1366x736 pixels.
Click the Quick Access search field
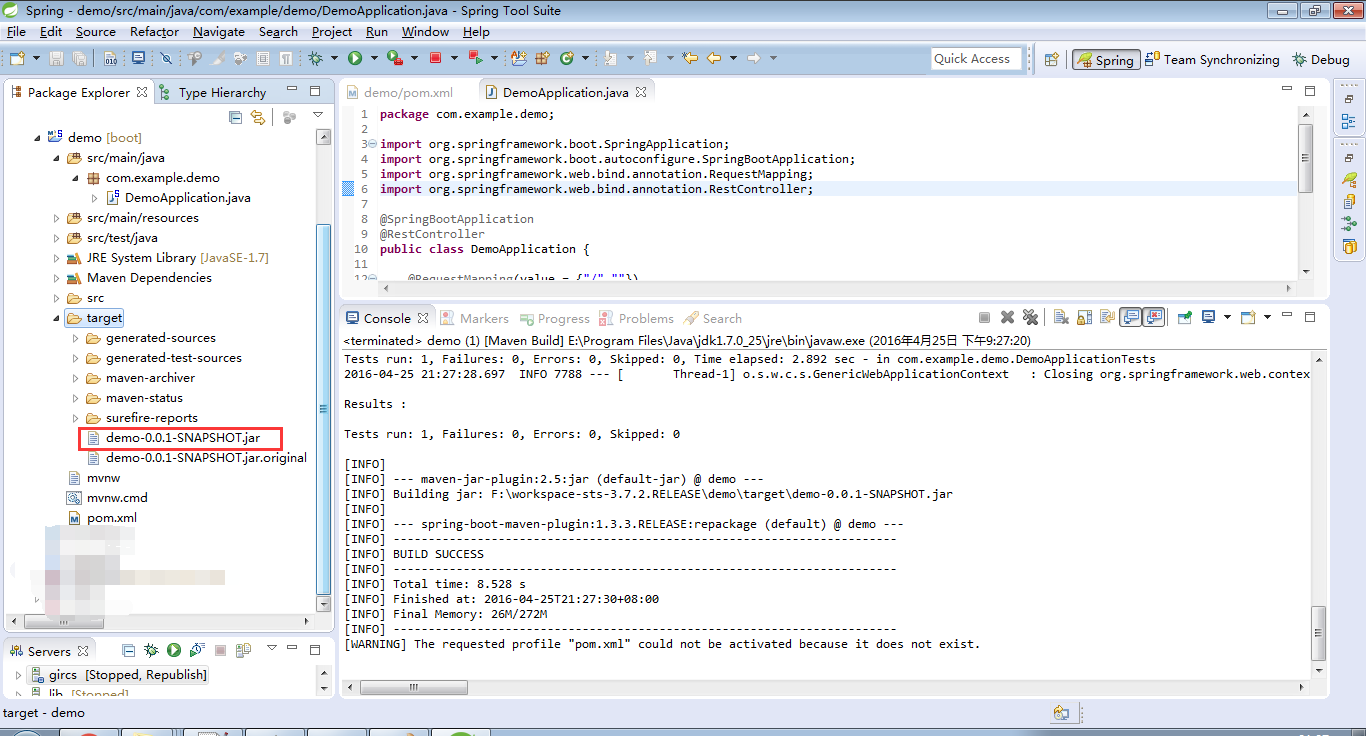point(977,59)
